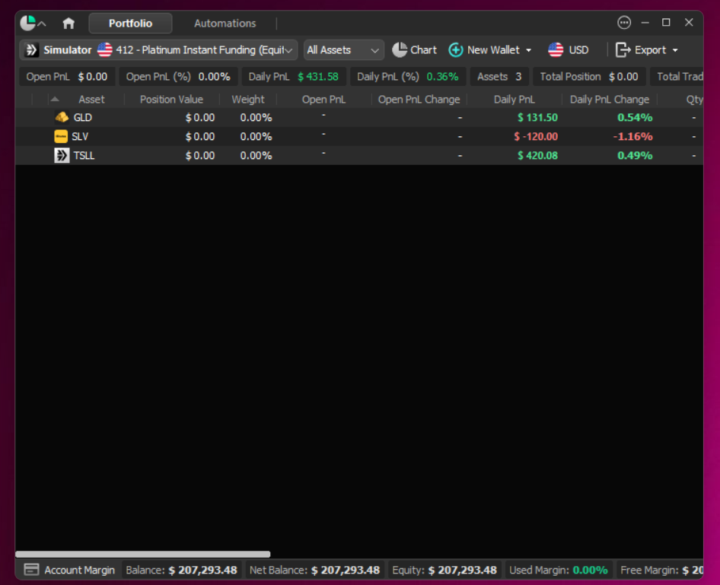
Task: Switch to the Portfolio tab
Action: tap(130, 23)
